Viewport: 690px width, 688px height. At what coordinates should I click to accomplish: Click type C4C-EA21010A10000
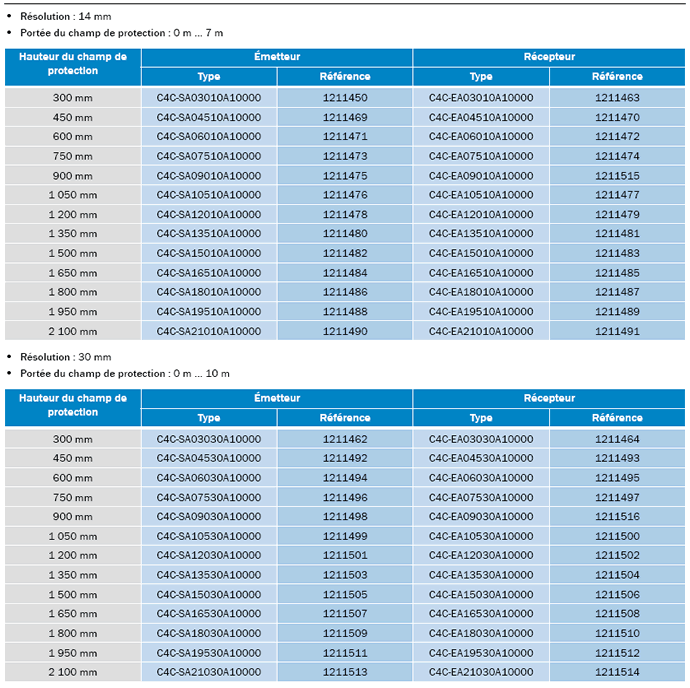[481, 331]
